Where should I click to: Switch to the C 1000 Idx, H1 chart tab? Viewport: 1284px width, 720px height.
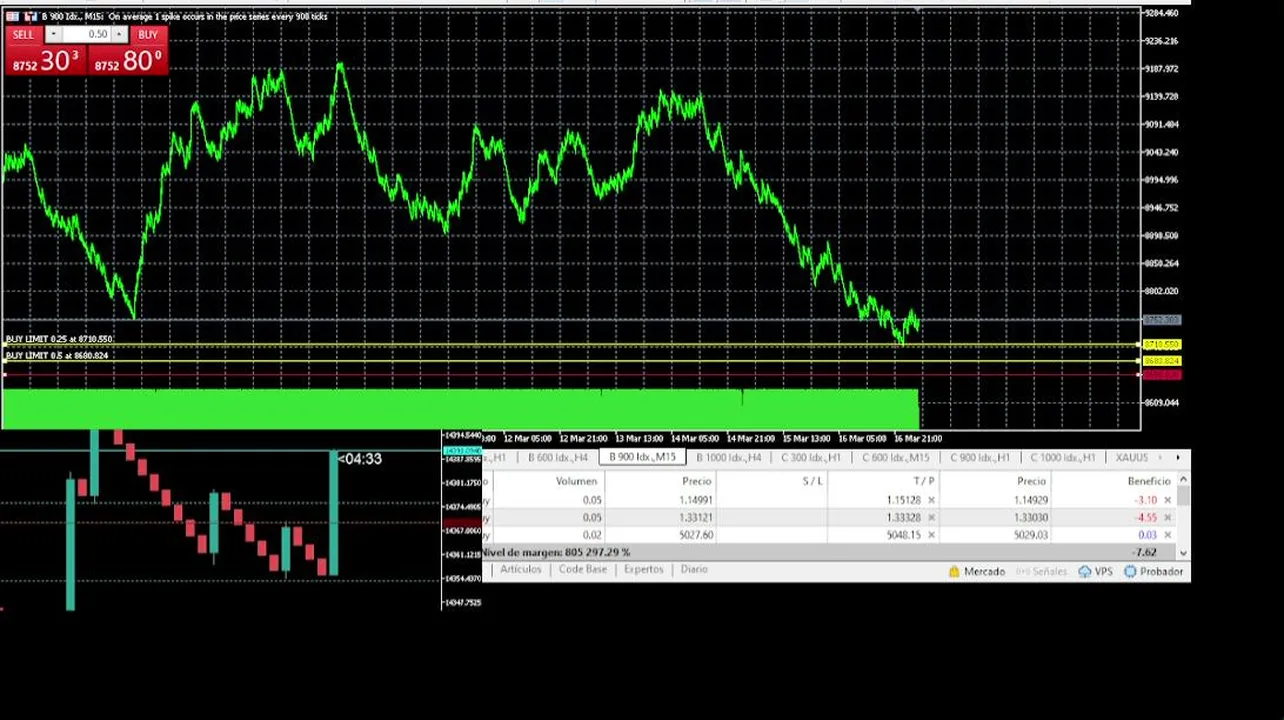tap(1062, 458)
